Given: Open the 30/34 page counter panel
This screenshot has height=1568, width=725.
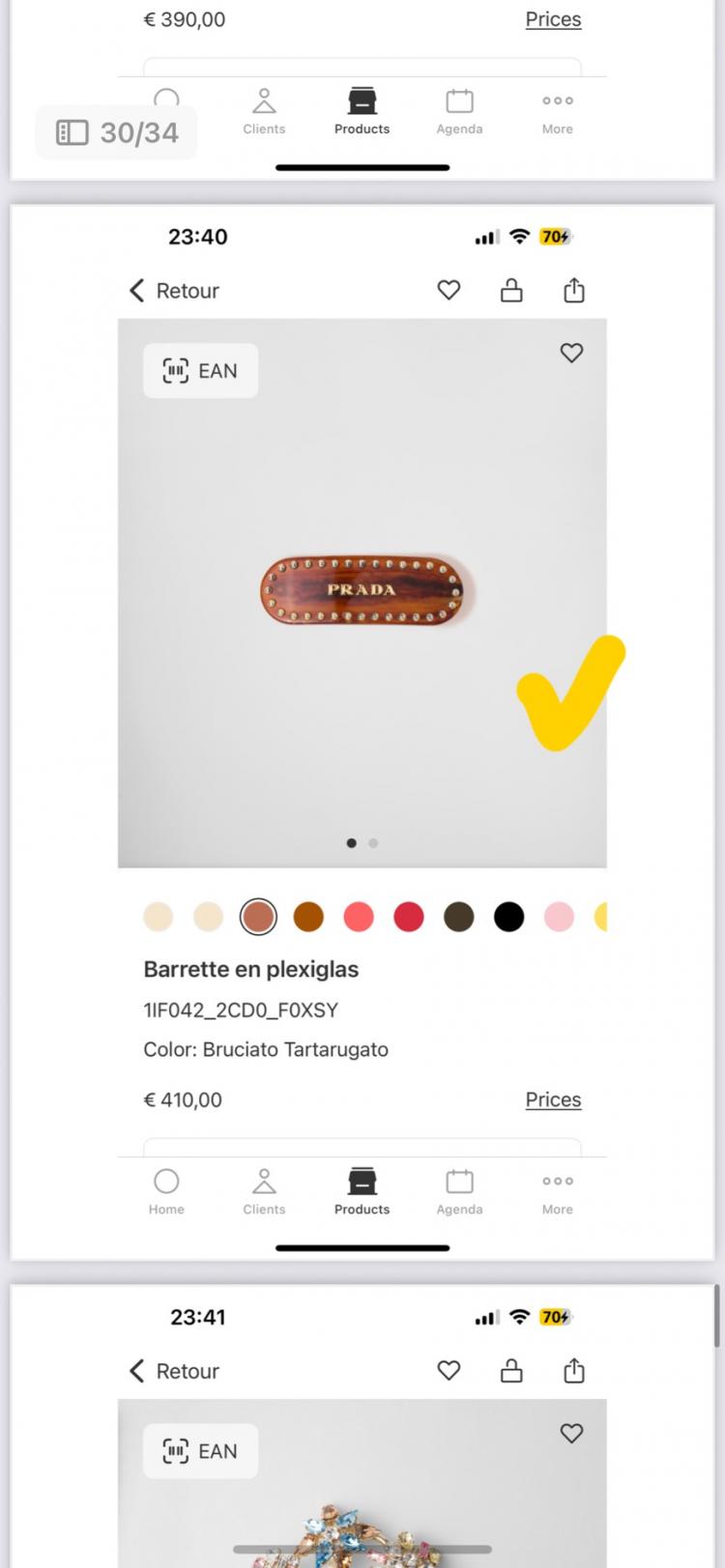Looking at the screenshot, I should [x=117, y=132].
